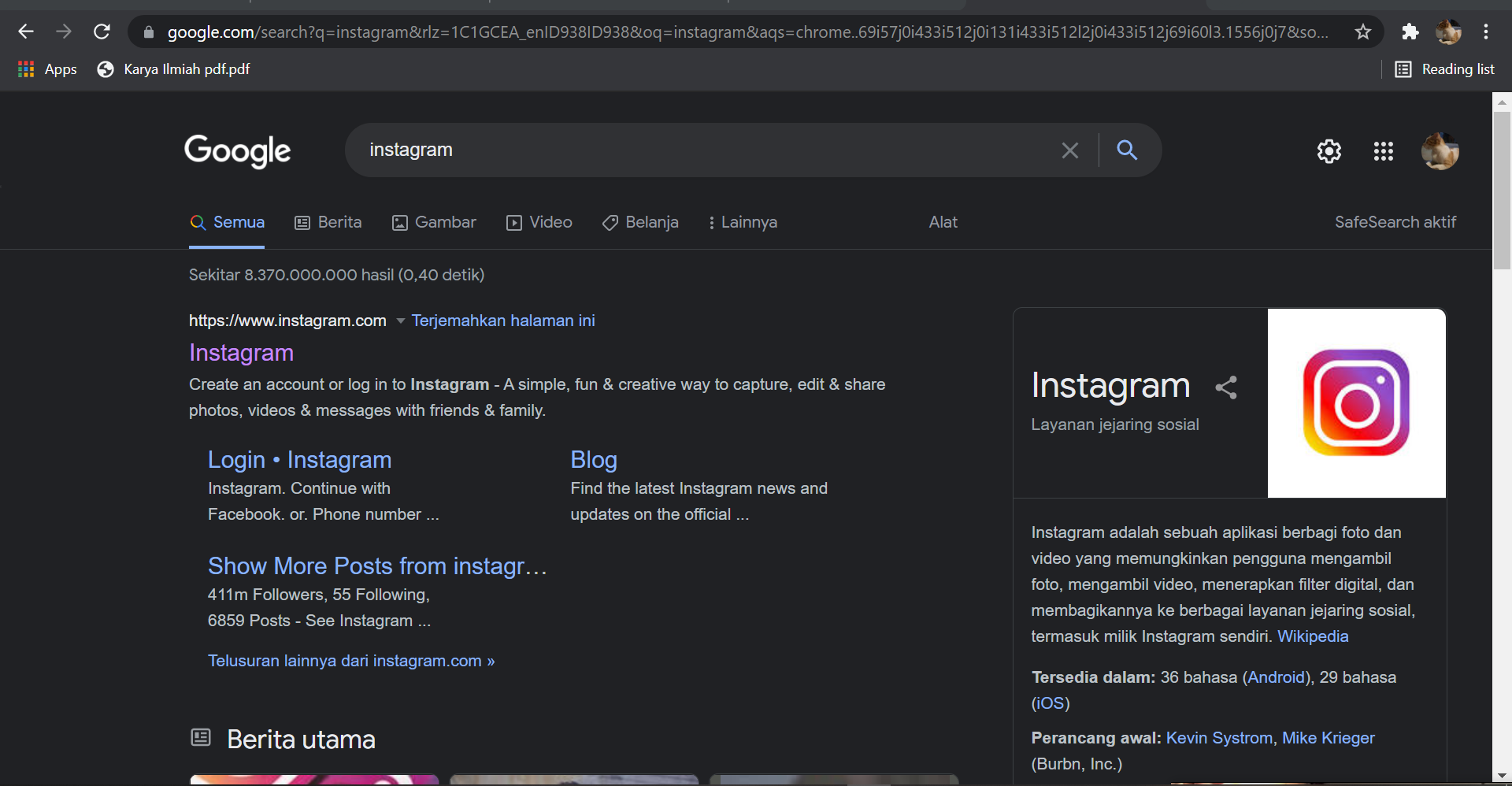Clear the search query with the X
This screenshot has height=786, width=1512.
tap(1069, 150)
